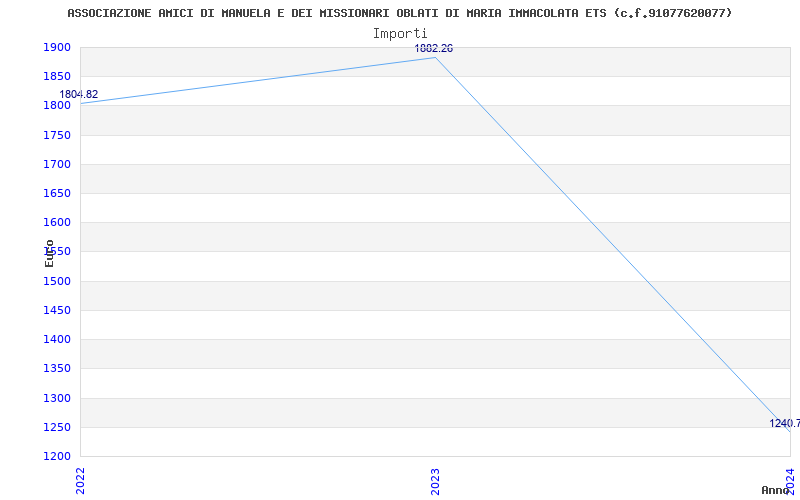The height and width of the screenshot is (500, 800).
Task: Click the Importi chart title
Action: 400,34
